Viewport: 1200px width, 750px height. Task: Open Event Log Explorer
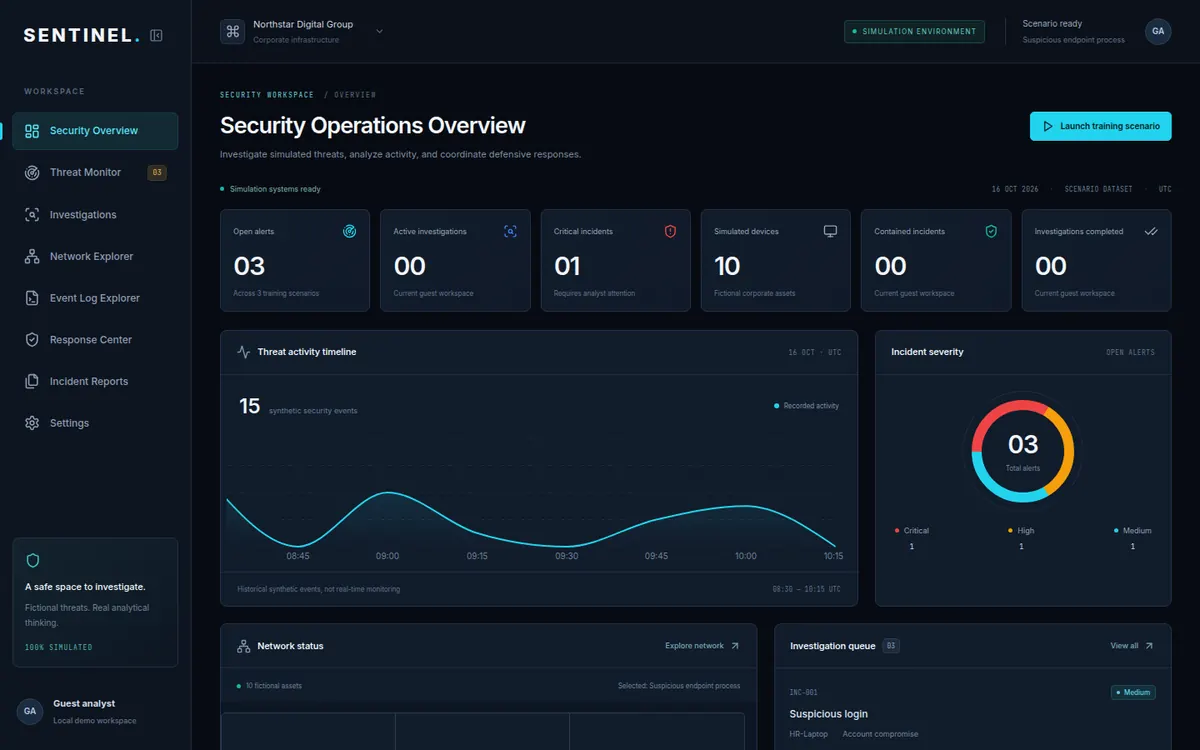click(95, 298)
